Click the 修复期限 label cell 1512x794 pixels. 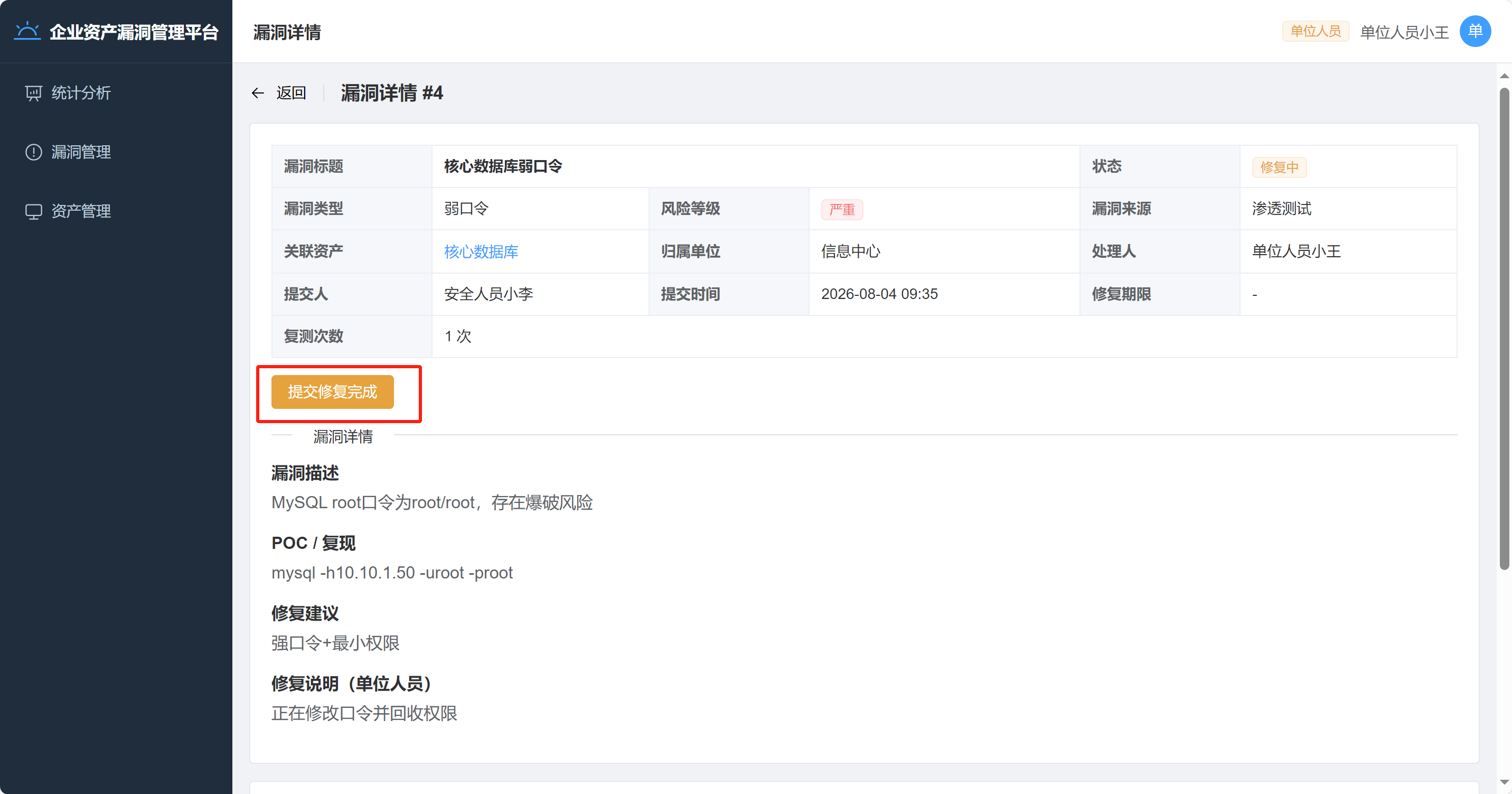click(x=1160, y=294)
